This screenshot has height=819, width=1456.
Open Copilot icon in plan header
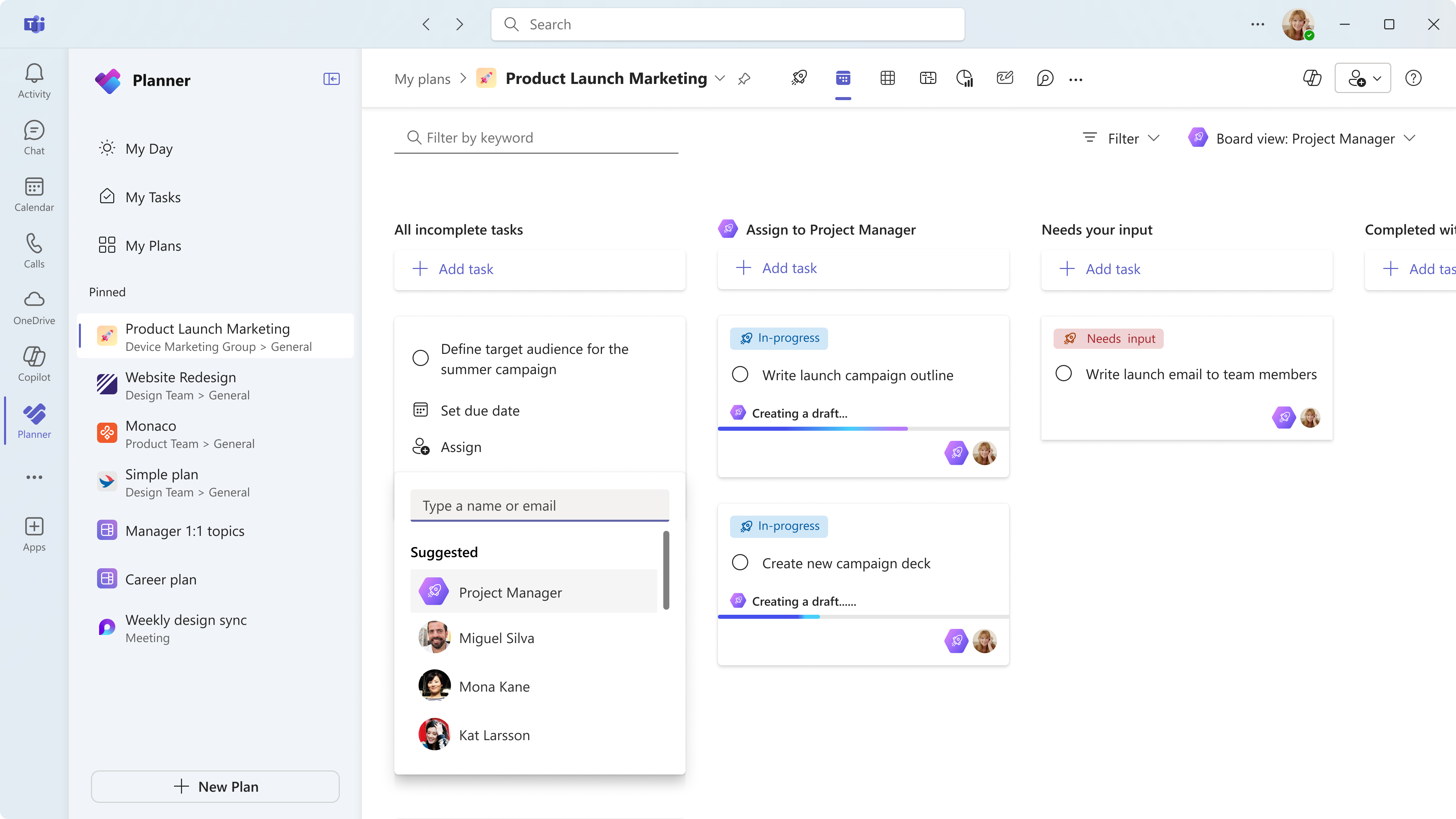[x=1312, y=78]
